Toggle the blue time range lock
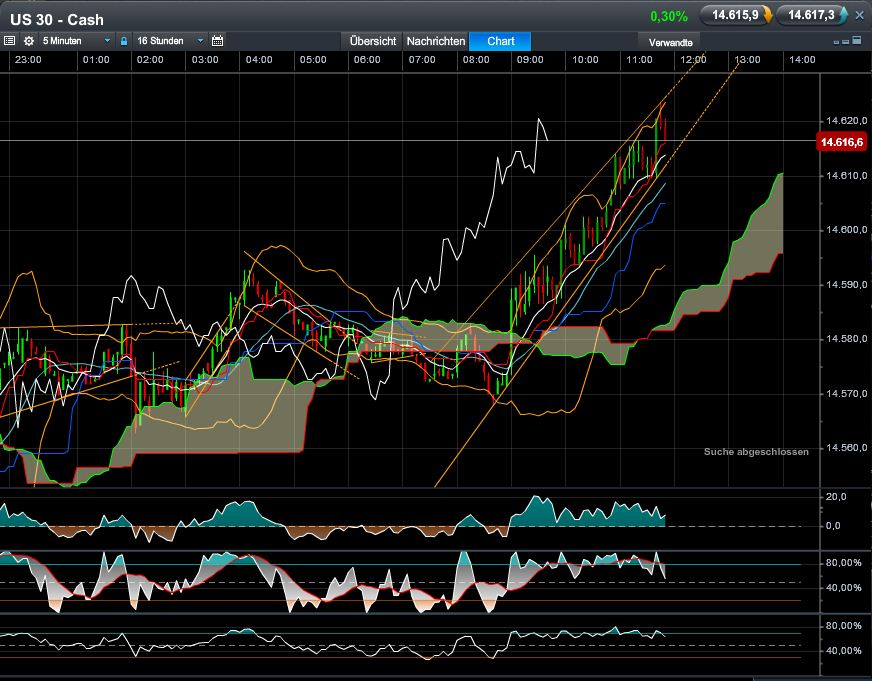 pos(124,41)
